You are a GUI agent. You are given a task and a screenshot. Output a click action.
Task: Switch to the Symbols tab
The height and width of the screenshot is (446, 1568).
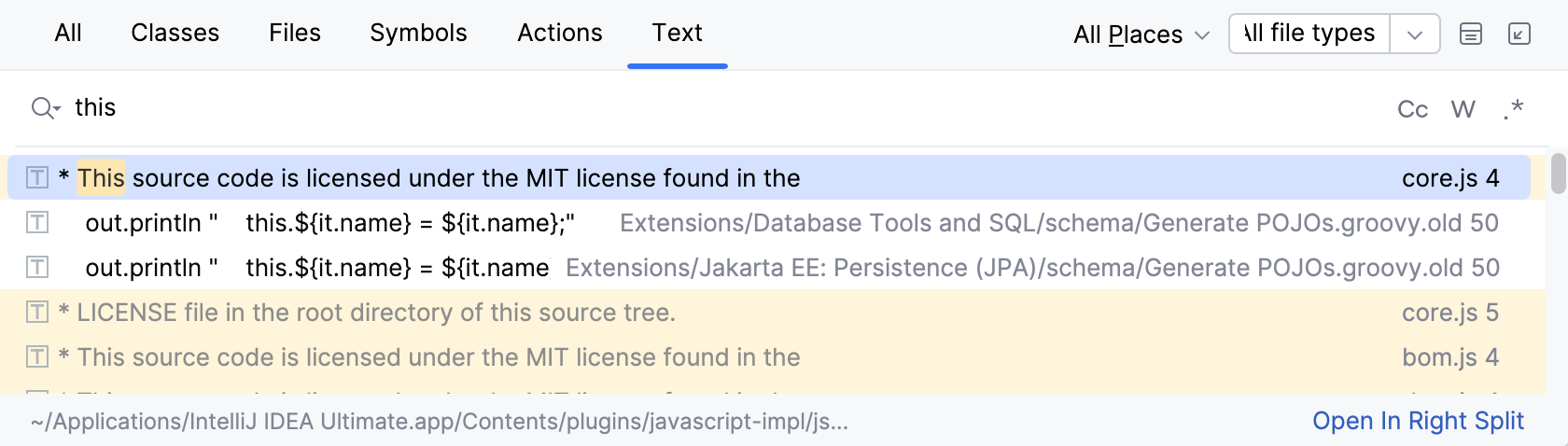(x=418, y=33)
